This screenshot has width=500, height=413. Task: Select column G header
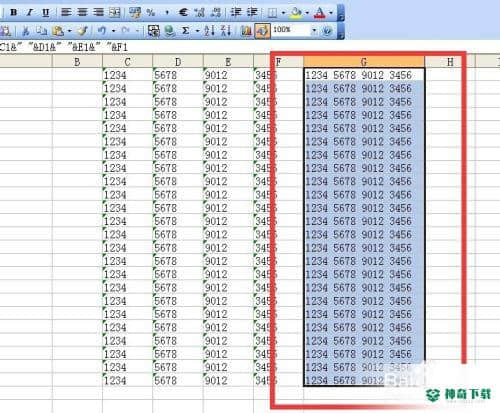point(364,62)
